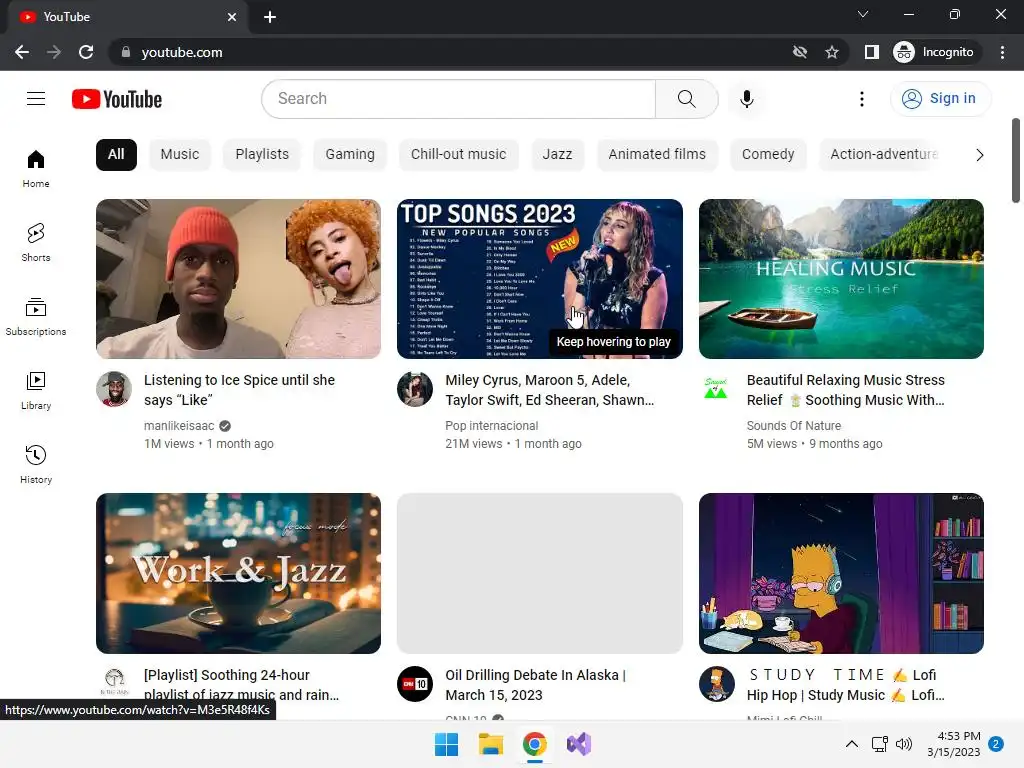Open Visual Studio from taskbar

pyautogui.click(x=579, y=744)
